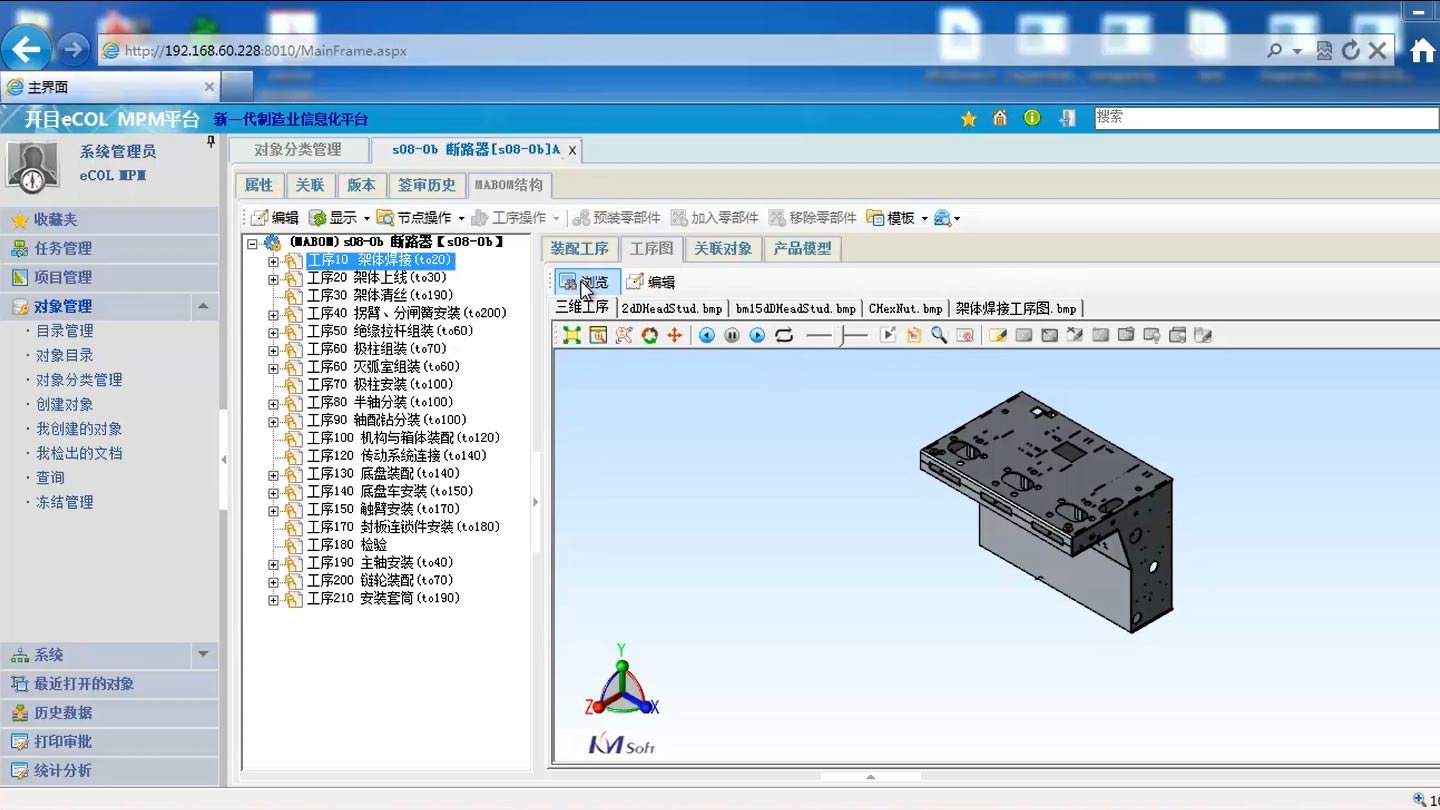Click the section-plane slider control in the viewer toolbar
Screen dimensions: 1440x810
pyautogui.click(x=845, y=335)
